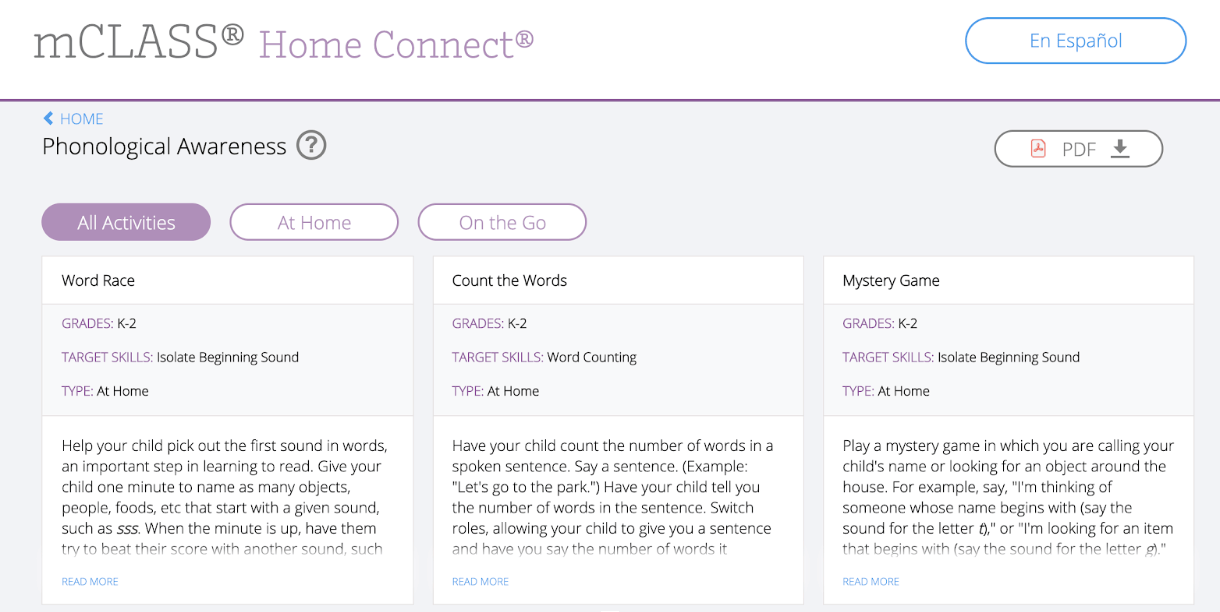1220x612 pixels.
Task: Click the download arrow icon
Action: [1120, 149]
